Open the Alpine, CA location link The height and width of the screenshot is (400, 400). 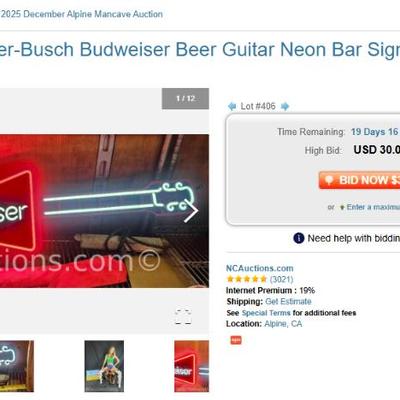point(283,324)
